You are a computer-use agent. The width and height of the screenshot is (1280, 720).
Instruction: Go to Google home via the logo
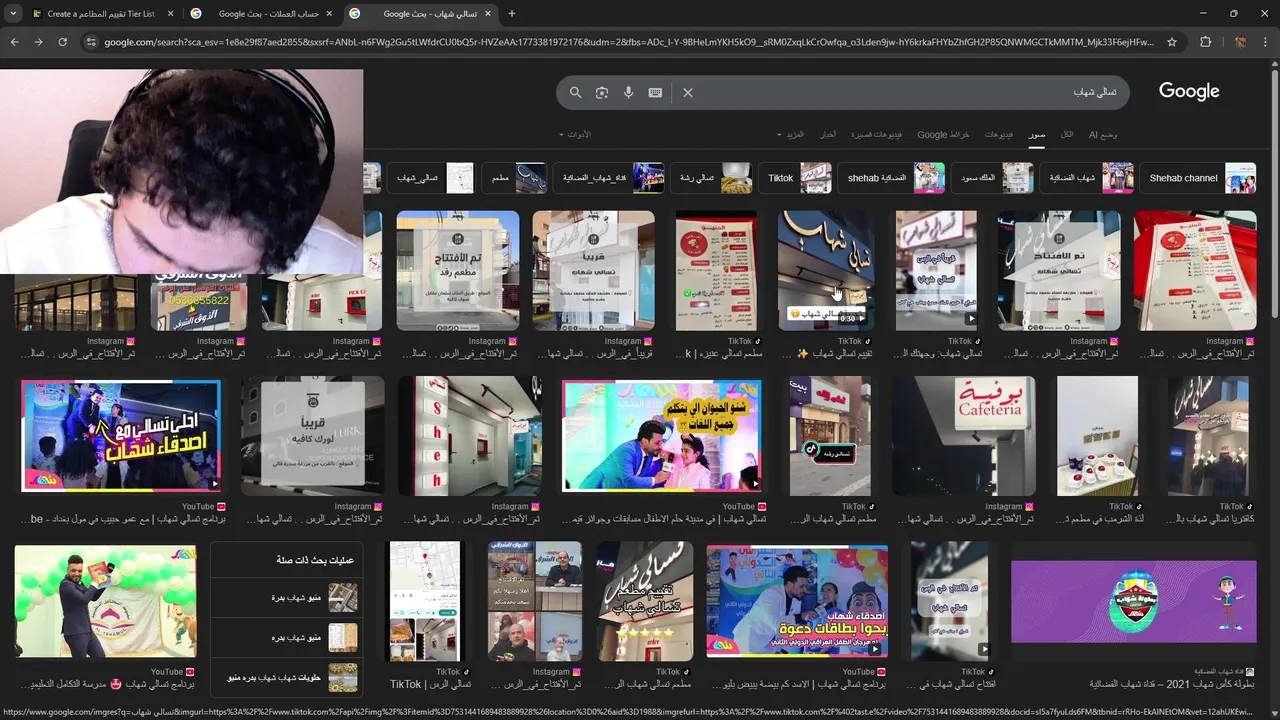(1189, 91)
